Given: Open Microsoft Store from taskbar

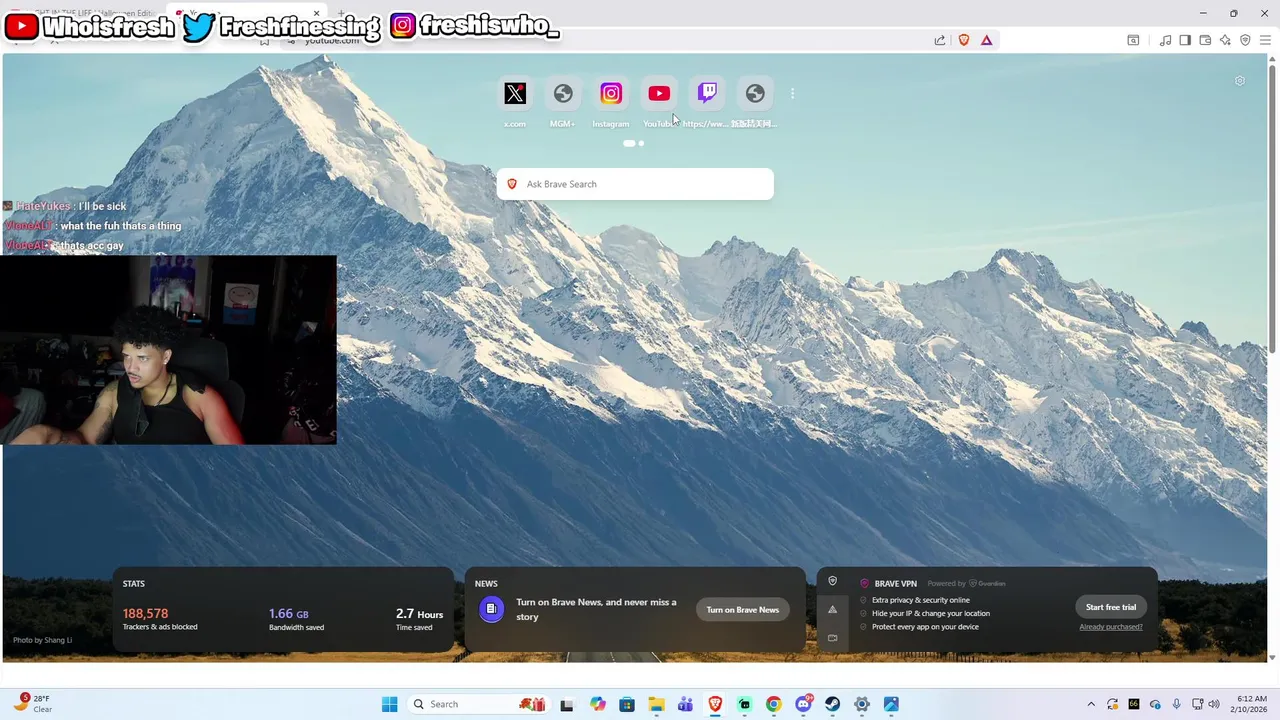Looking at the screenshot, I should (627, 704).
